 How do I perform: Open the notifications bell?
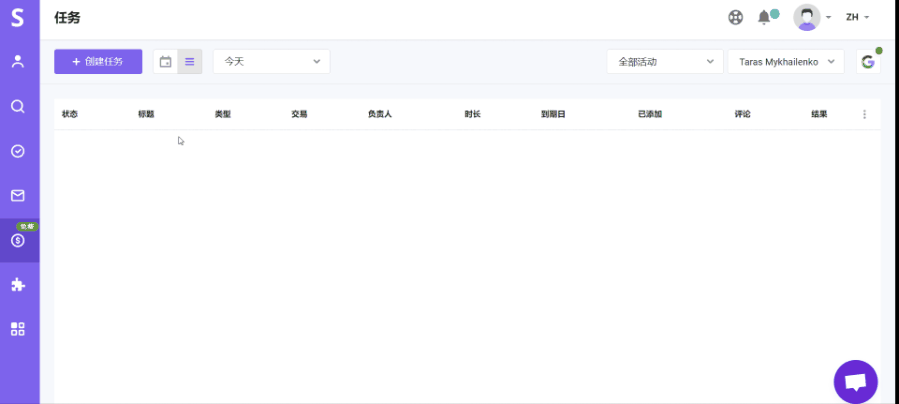(764, 17)
